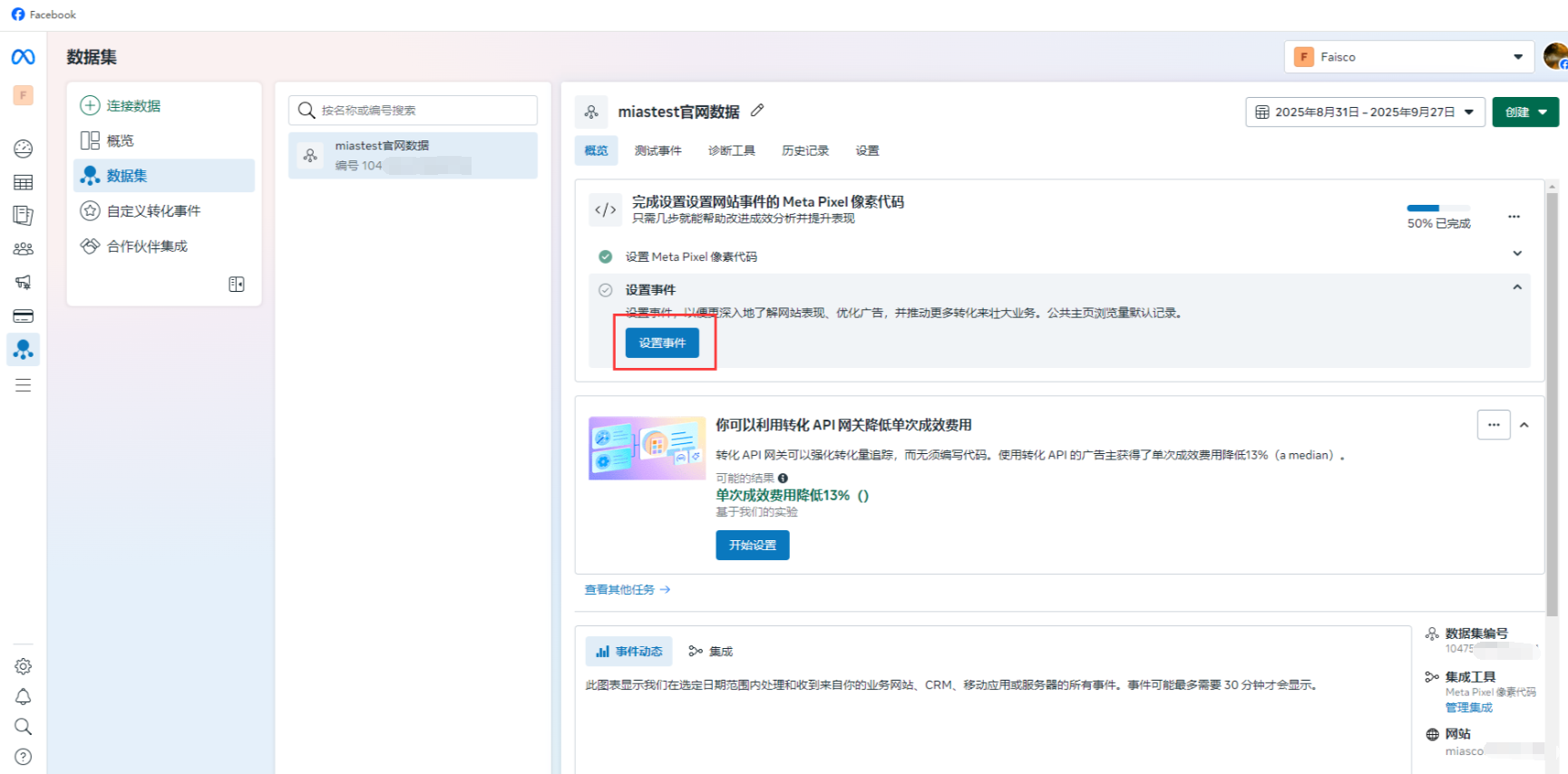Switch to the 诊断工具 tab
This screenshot has height=774, width=1568.
pos(731,150)
